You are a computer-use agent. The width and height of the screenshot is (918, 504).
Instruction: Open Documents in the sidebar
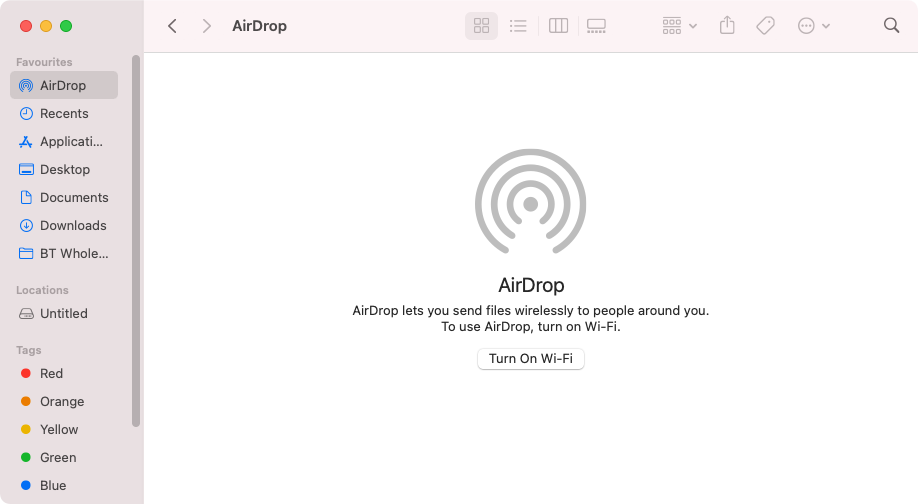(x=64, y=198)
